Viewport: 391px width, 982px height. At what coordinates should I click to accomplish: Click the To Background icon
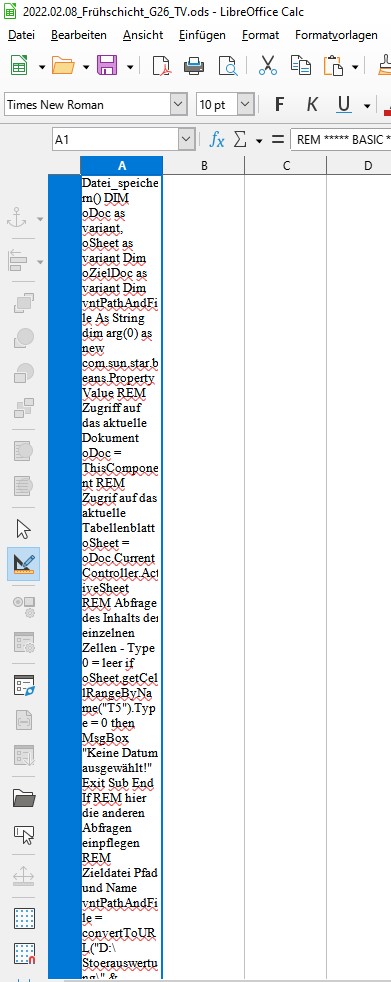(24, 486)
